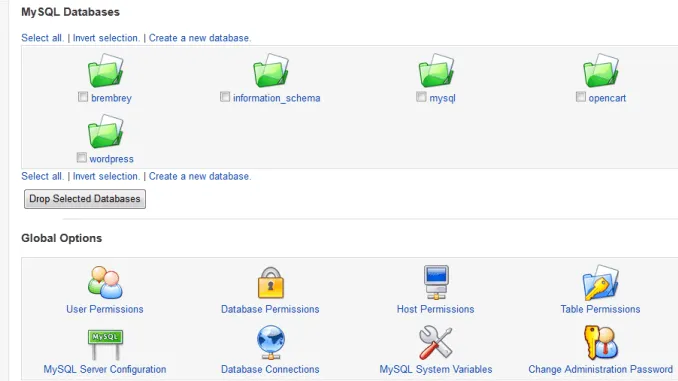The image size is (678, 381).
Task: Tick the information_schema database checkbox
Action: 225,97
